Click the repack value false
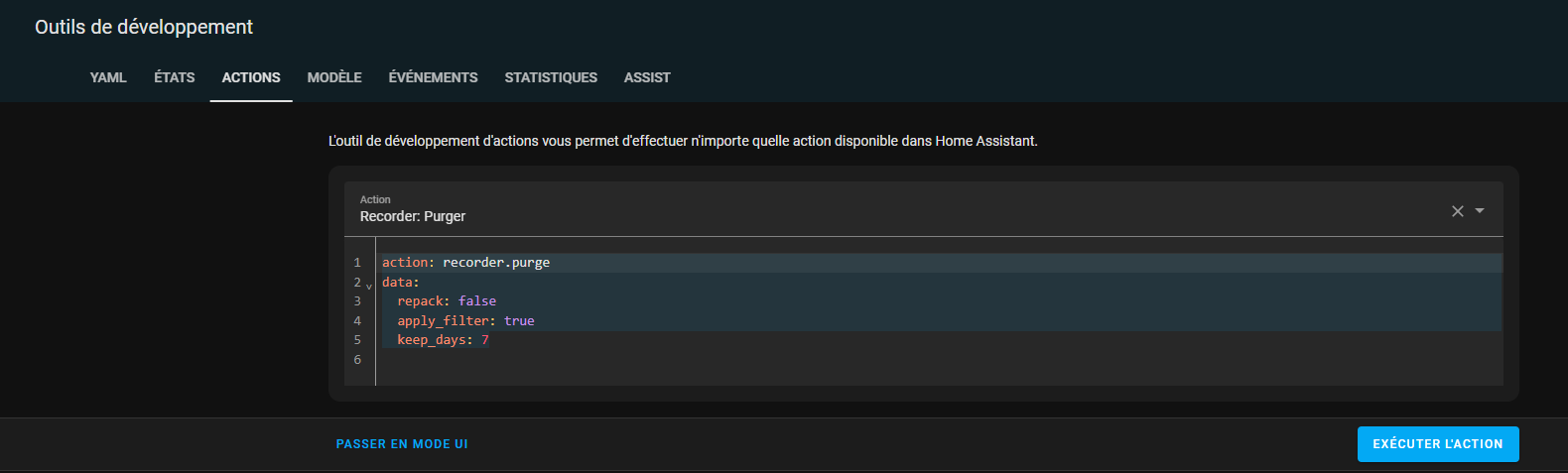The width and height of the screenshot is (1568, 473). click(x=477, y=301)
